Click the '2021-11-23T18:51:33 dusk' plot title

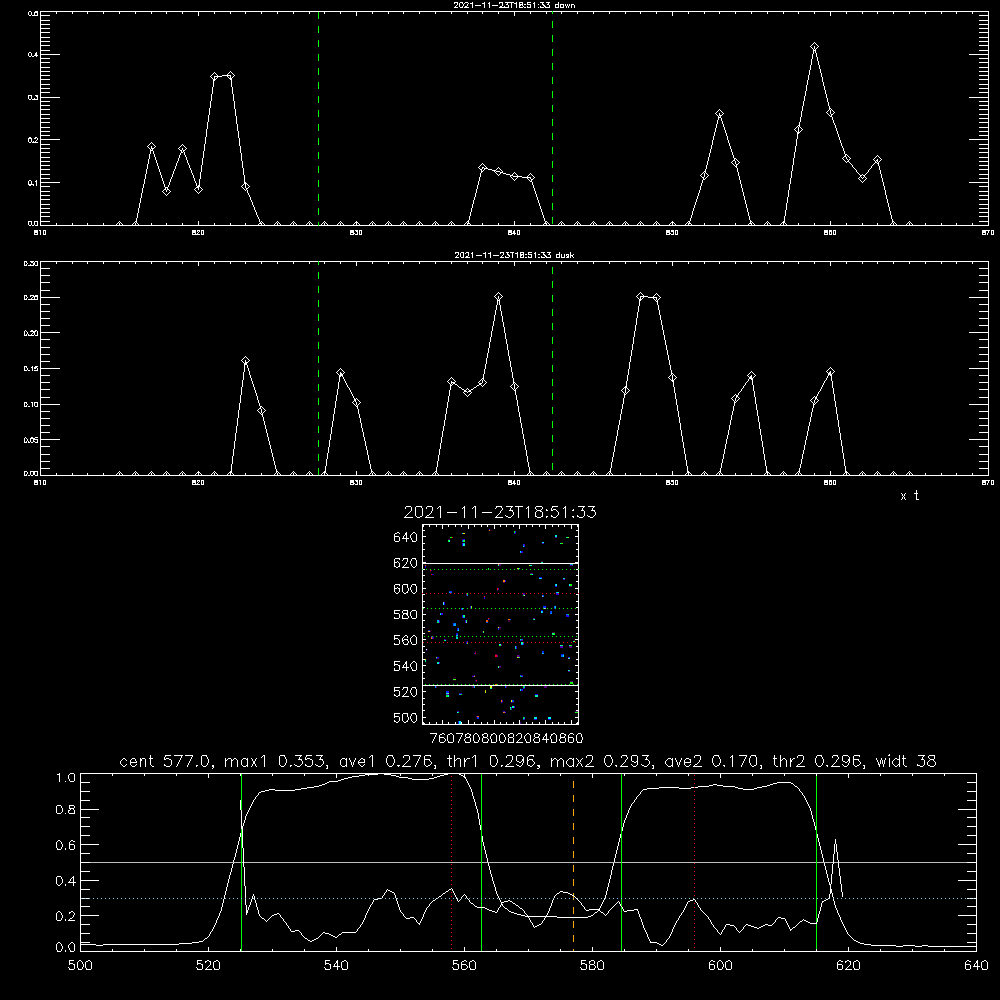click(514, 255)
